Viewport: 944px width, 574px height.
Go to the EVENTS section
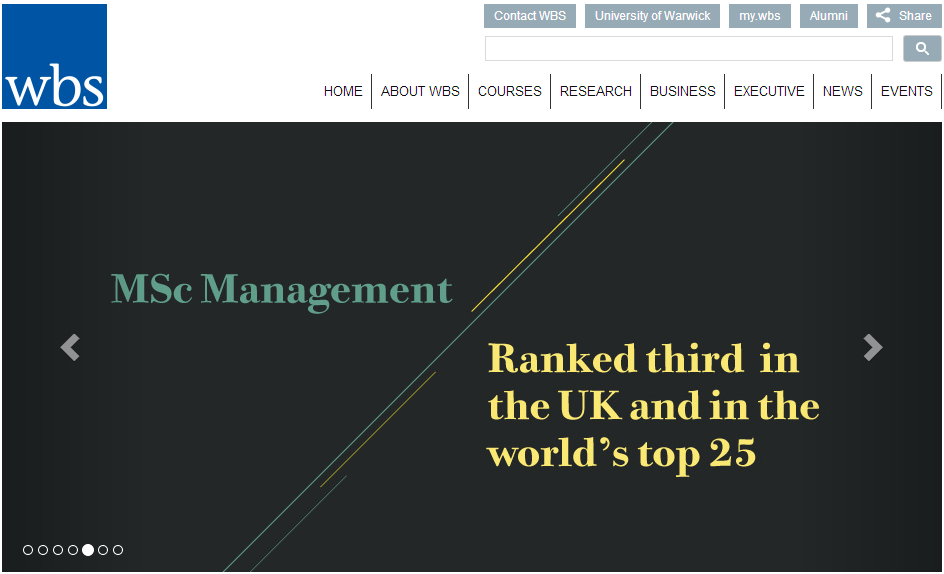907,91
